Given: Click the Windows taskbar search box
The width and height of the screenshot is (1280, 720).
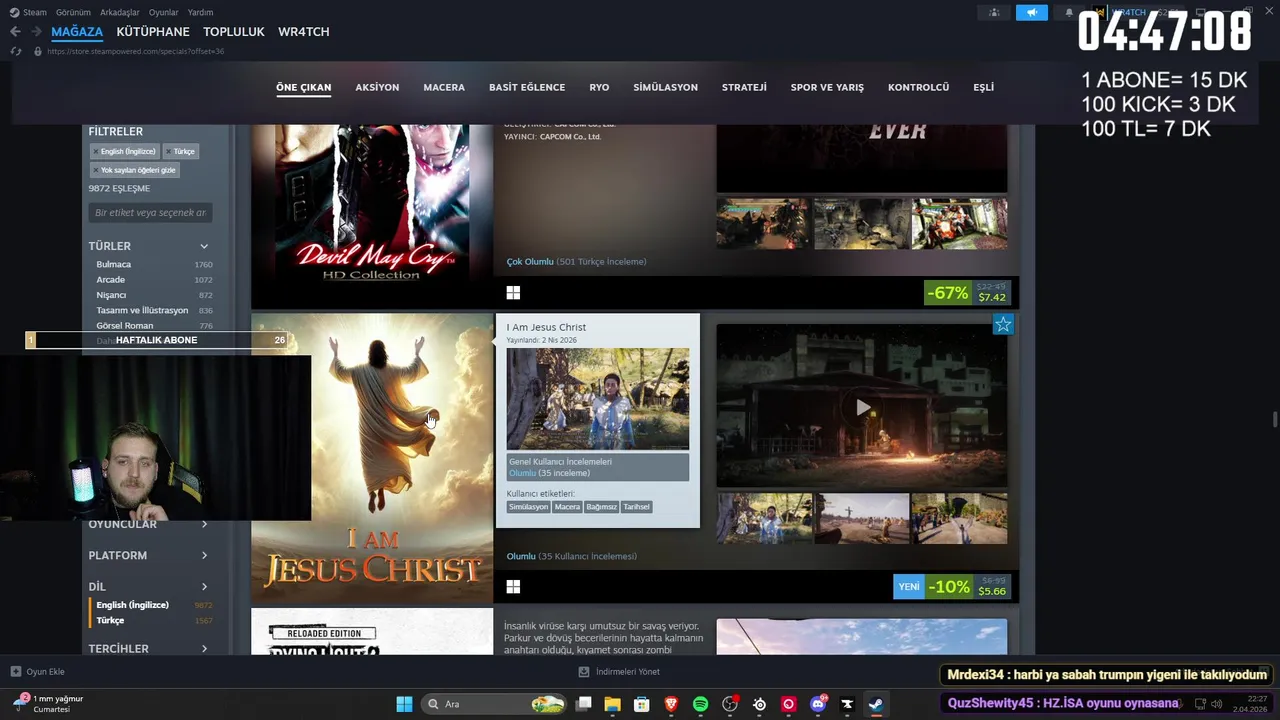Looking at the screenshot, I should (495, 704).
